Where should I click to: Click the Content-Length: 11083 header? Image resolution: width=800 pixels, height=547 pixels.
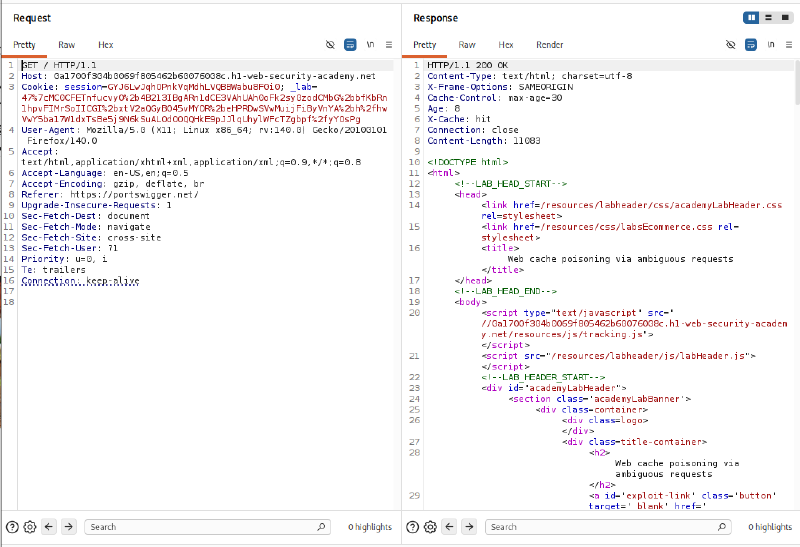click(x=484, y=140)
